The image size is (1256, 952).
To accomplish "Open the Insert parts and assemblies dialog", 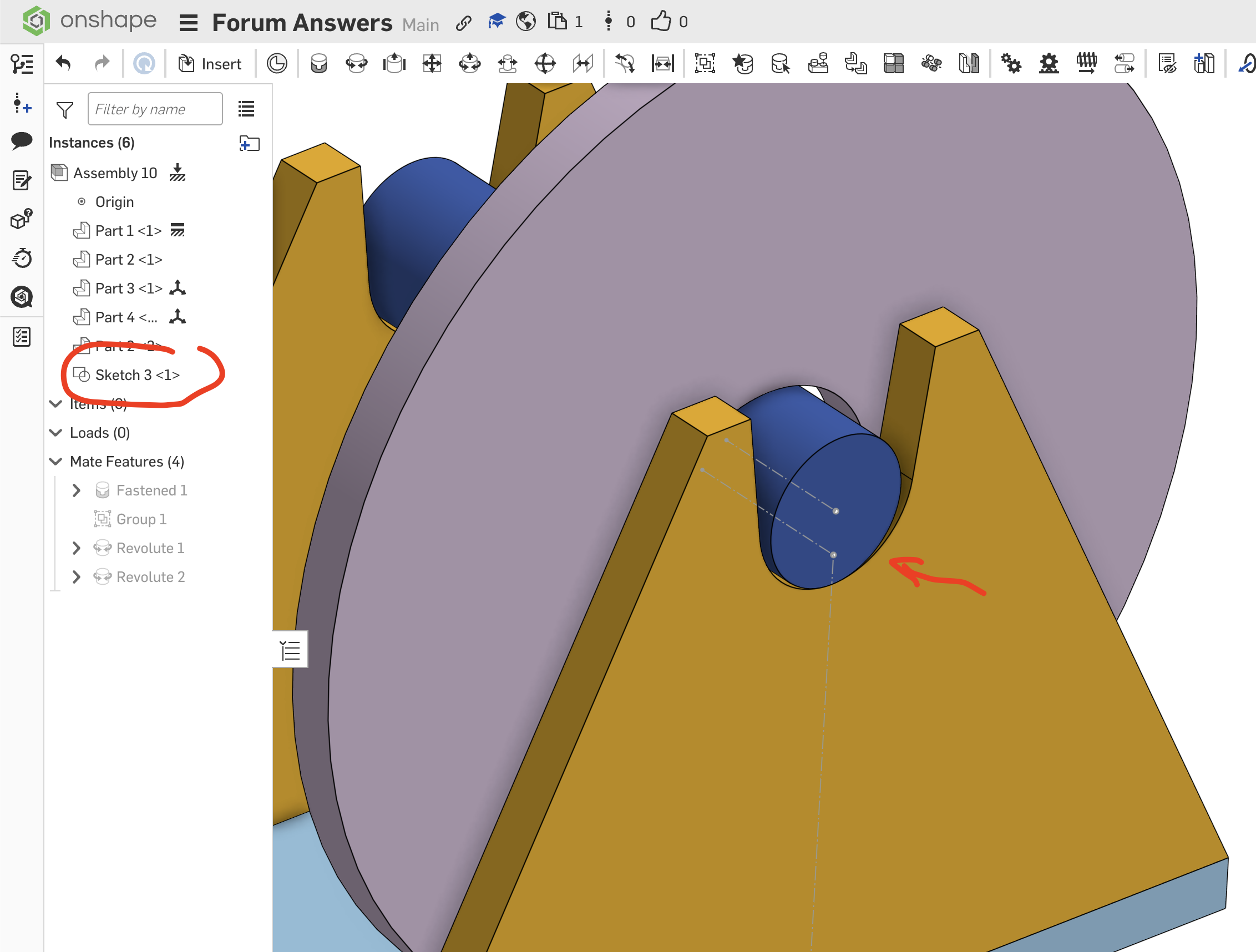I will [210, 64].
